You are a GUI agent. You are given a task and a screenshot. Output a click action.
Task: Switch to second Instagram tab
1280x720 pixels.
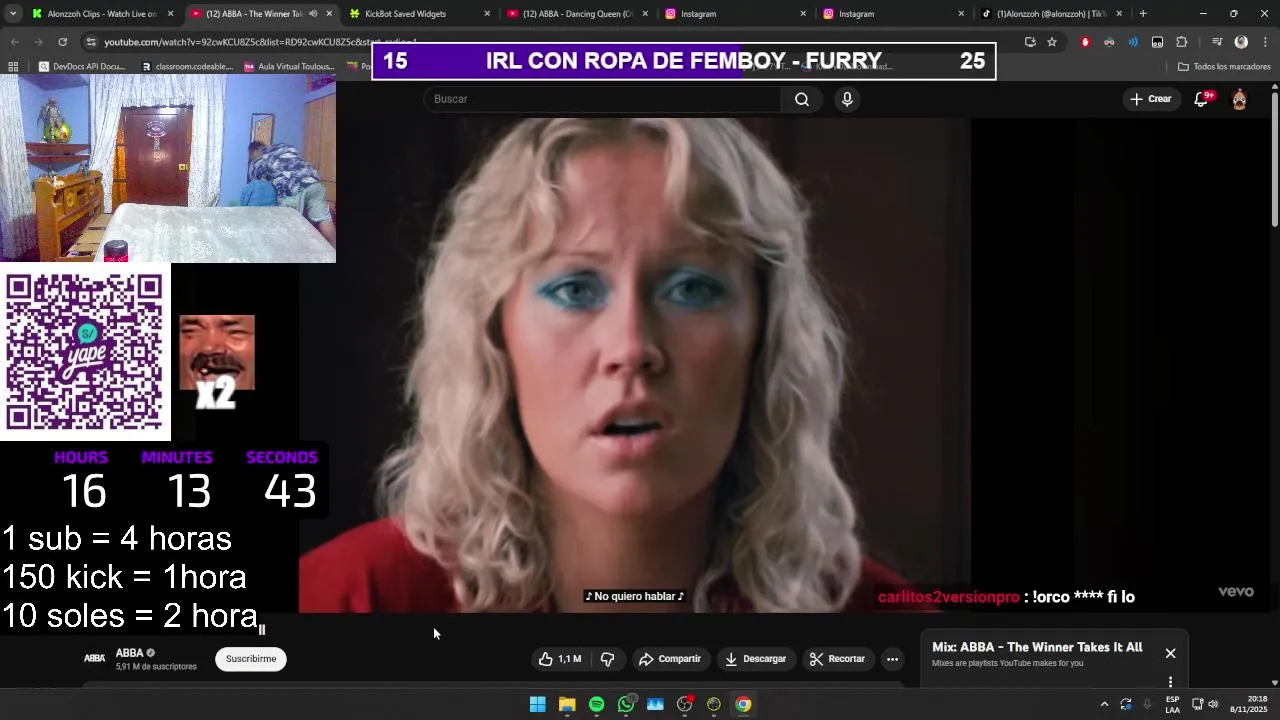894,14
